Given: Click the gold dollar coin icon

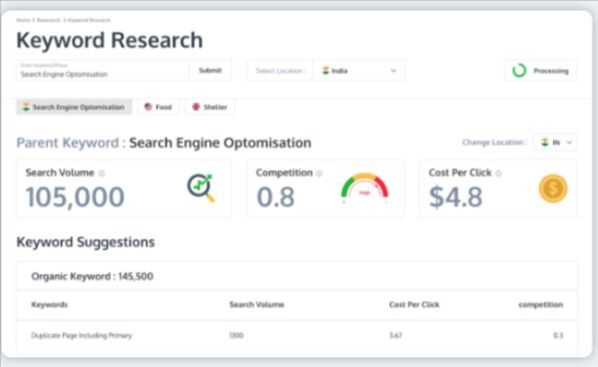Looking at the screenshot, I should pos(553,188).
